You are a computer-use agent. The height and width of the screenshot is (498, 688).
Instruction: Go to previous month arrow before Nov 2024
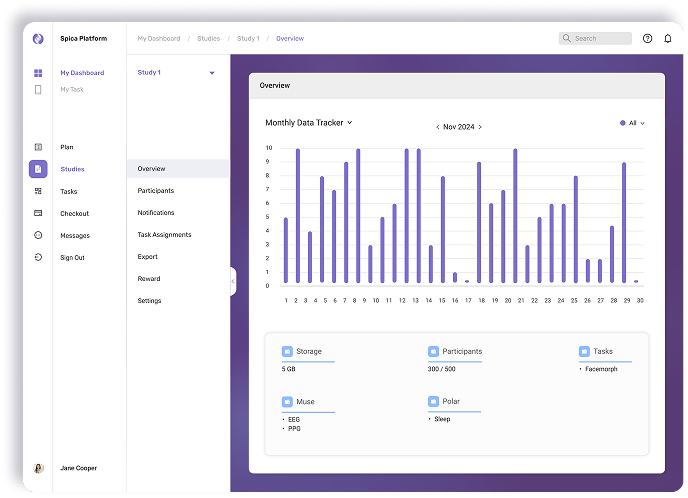point(437,127)
